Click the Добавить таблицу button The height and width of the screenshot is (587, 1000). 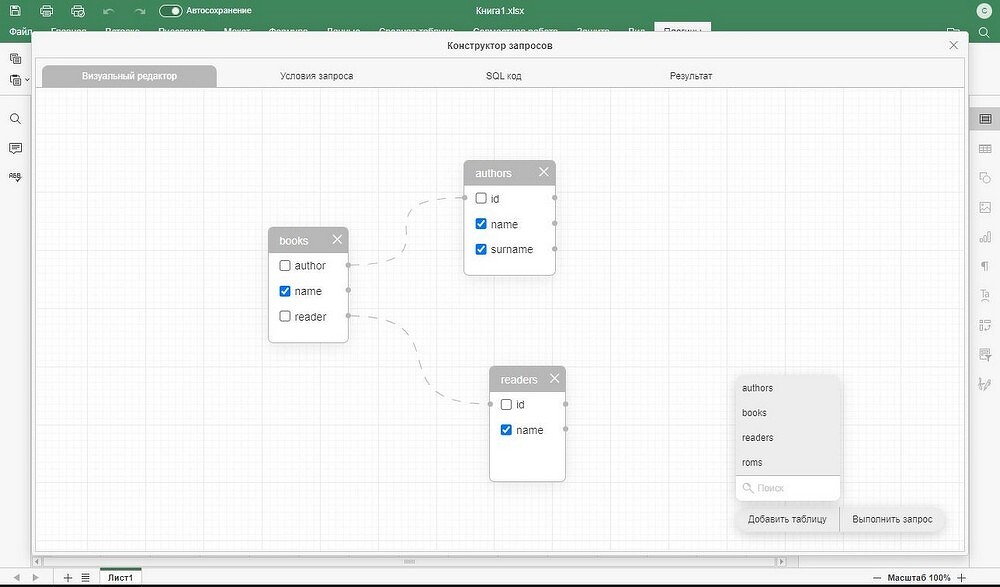787,519
